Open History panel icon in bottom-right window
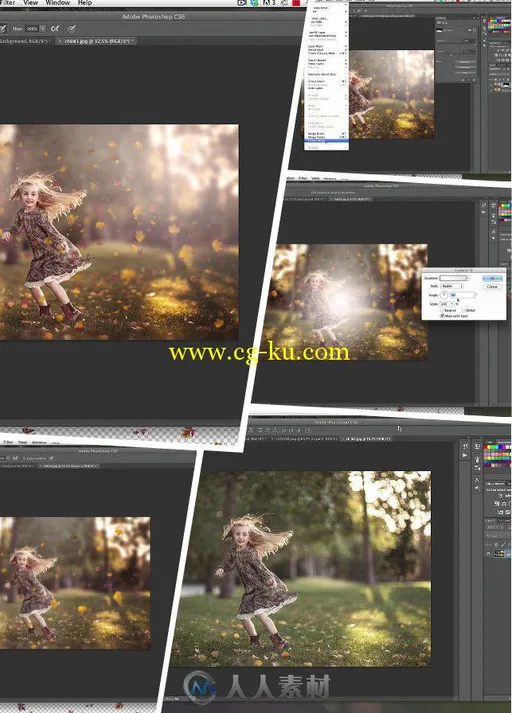 [x=466, y=446]
